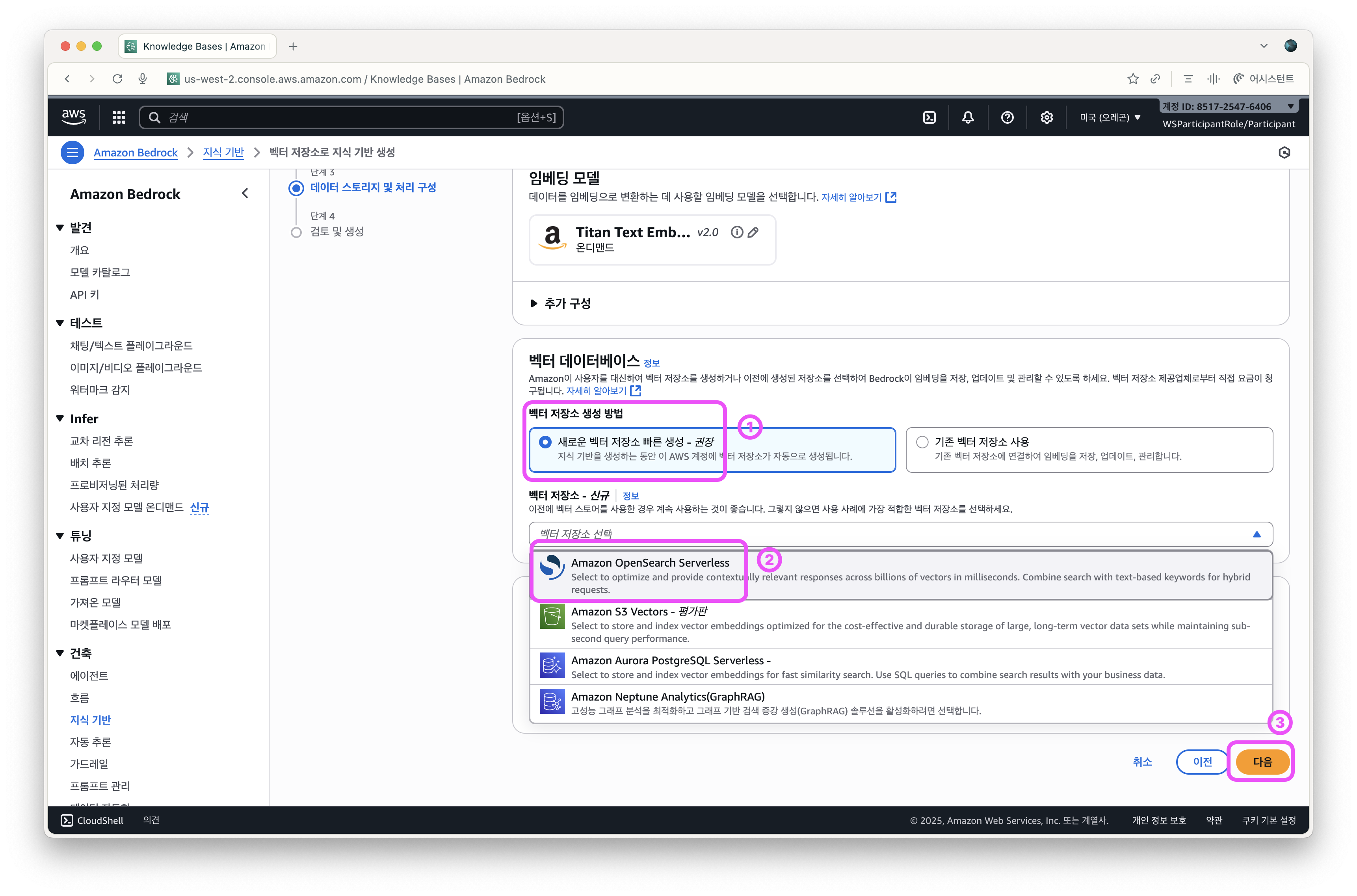Collapse the Amazon Bedrock side panel
The width and height of the screenshot is (1357, 896).
(245, 194)
